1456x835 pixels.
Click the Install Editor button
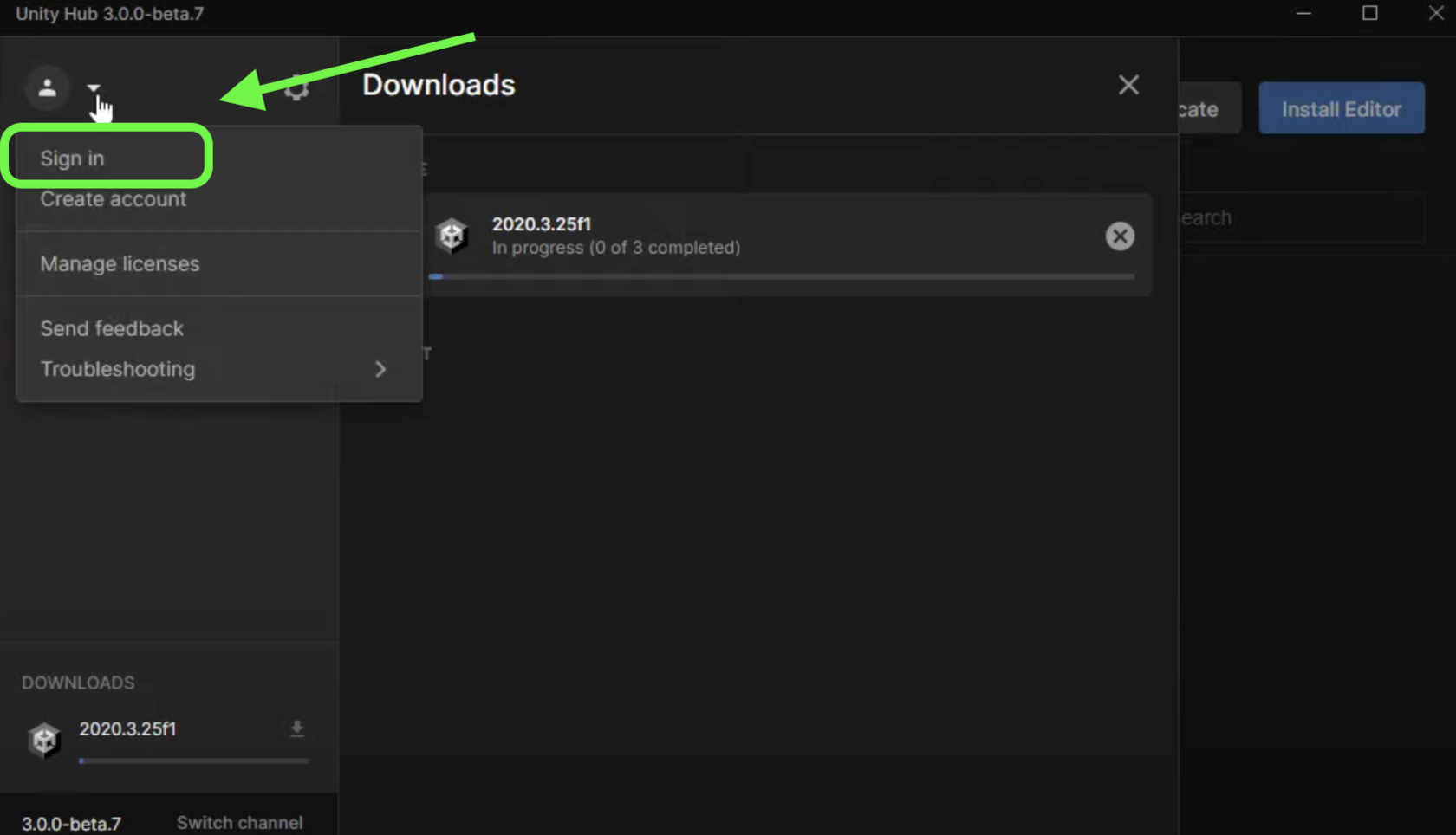1341,108
